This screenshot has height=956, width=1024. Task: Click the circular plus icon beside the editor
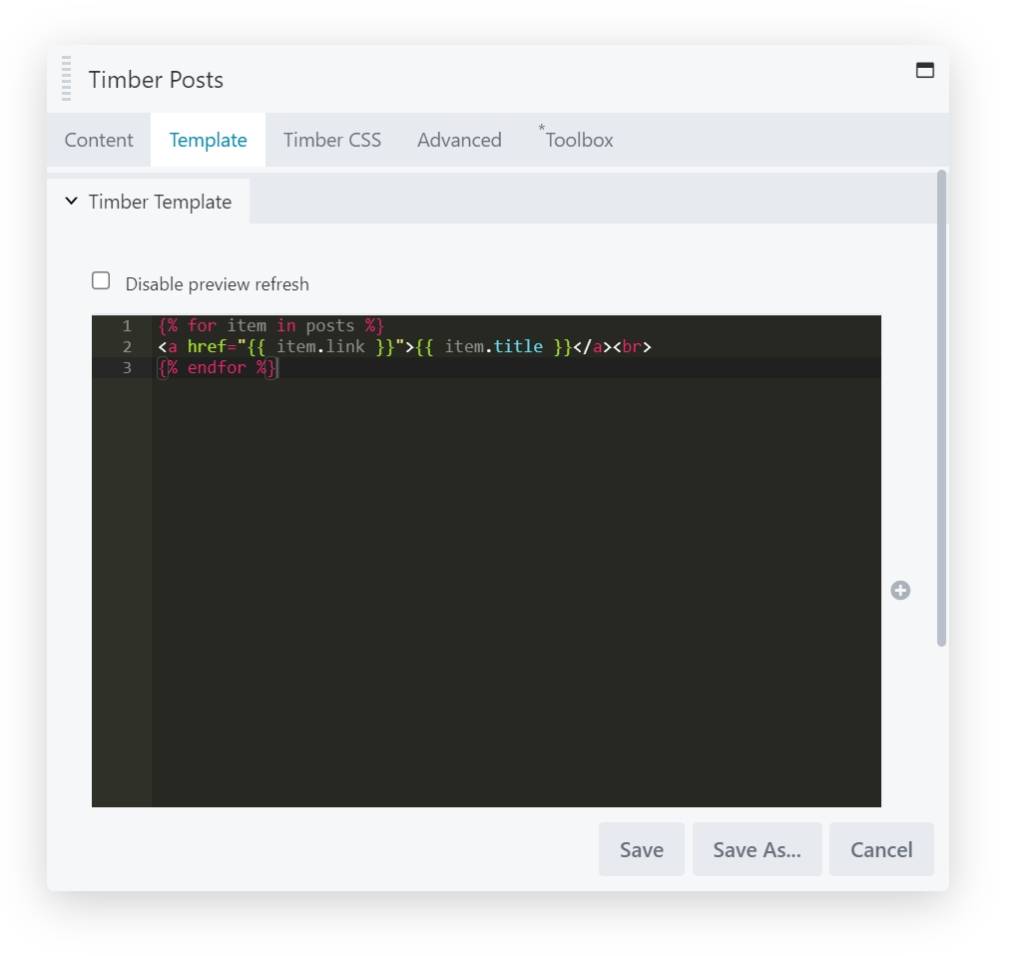coord(899,590)
